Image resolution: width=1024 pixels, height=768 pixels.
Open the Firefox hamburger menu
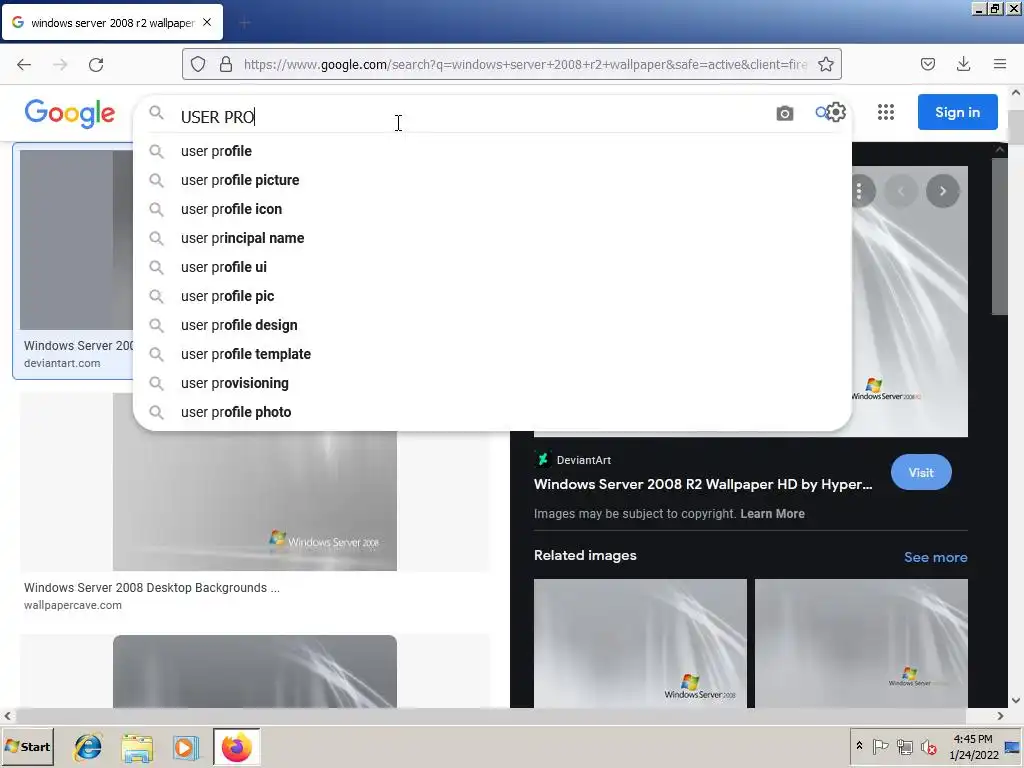click(1000, 64)
